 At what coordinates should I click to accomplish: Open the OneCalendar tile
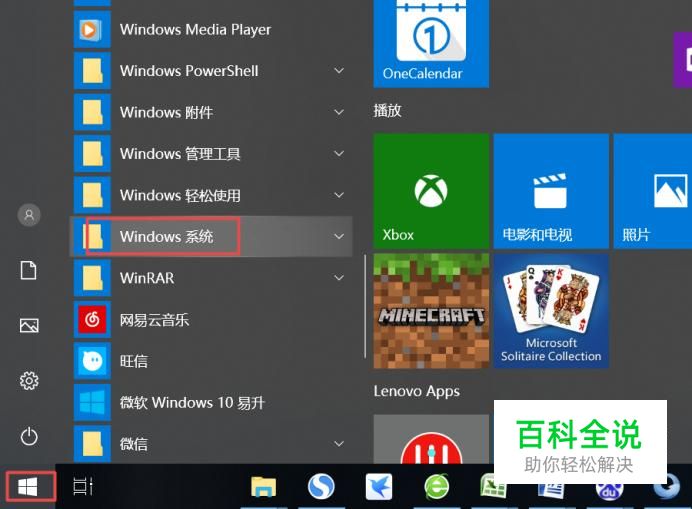pyautogui.click(x=431, y=44)
